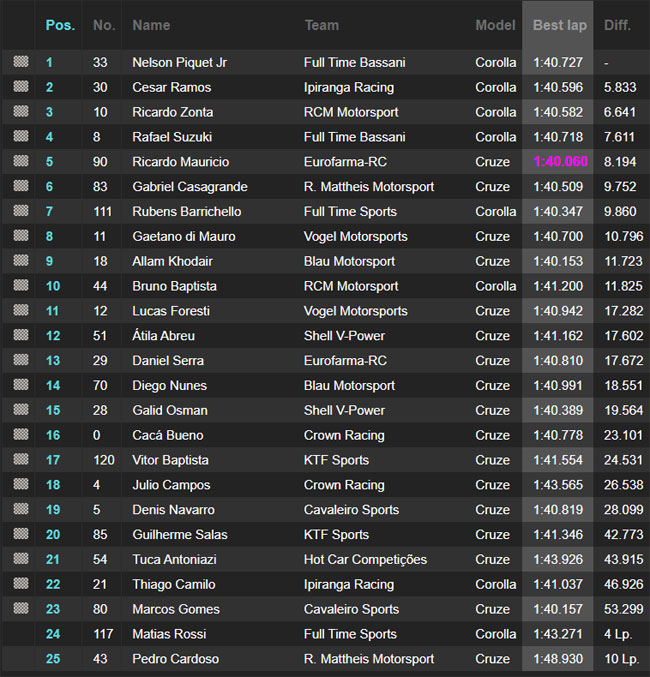Click the checkered flag icon beside Galid Osman
This screenshot has width=650, height=677.
(x=21, y=410)
